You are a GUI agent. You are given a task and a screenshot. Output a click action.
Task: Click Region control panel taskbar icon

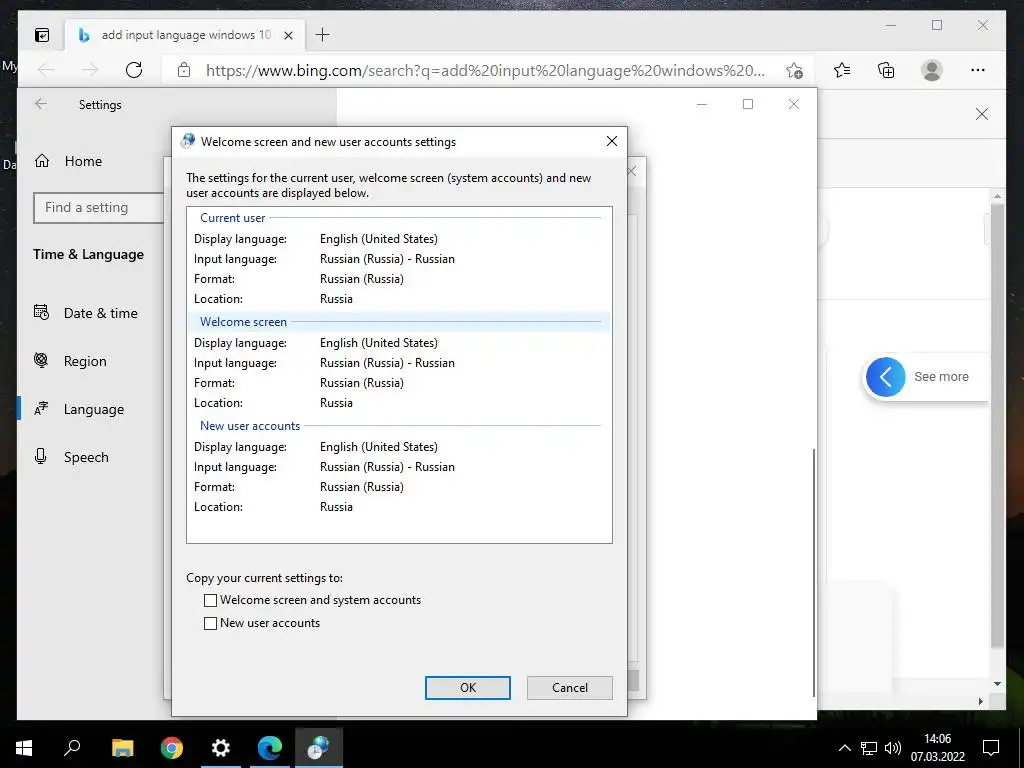[x=319, y=748]
